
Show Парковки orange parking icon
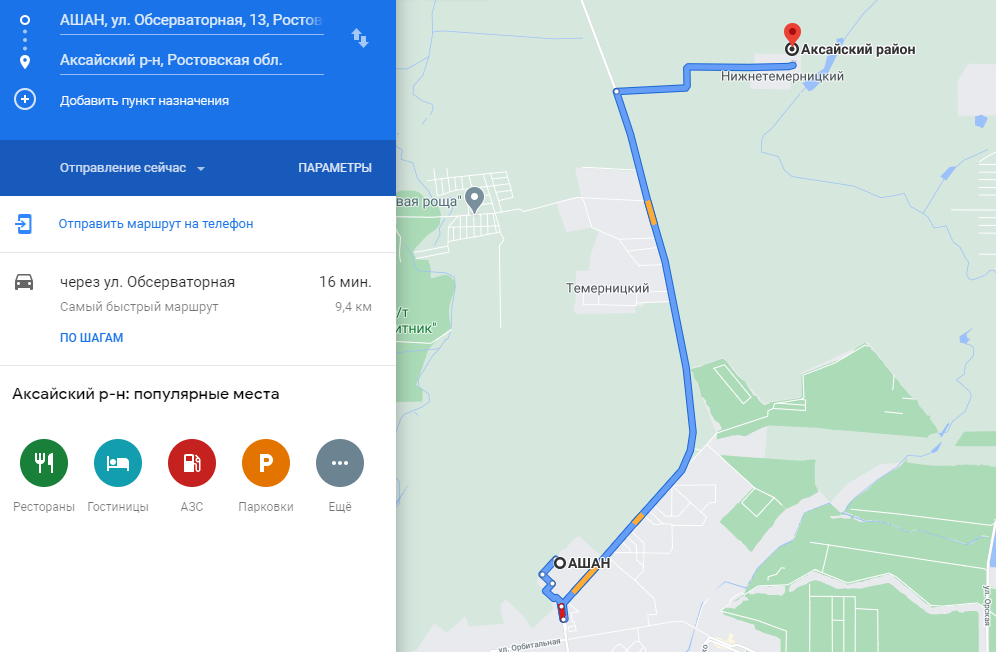(x=266, y=463)
